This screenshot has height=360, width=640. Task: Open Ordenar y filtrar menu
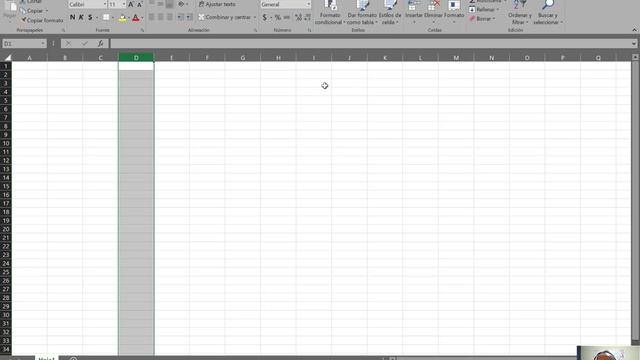520,13
